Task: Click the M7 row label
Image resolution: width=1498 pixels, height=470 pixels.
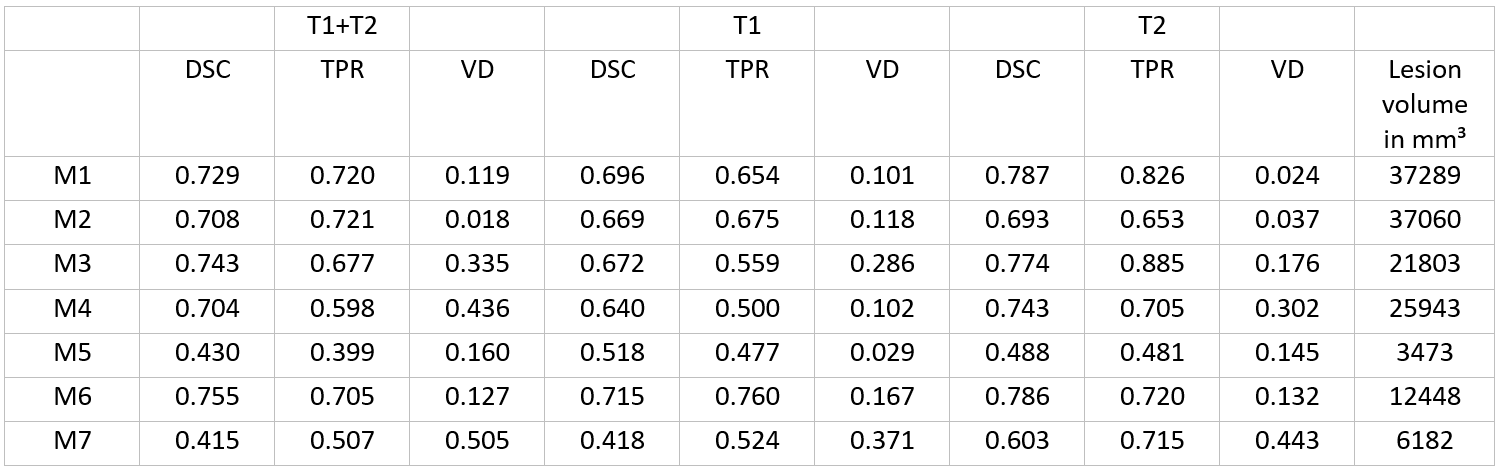Action: tap(72, 440)
